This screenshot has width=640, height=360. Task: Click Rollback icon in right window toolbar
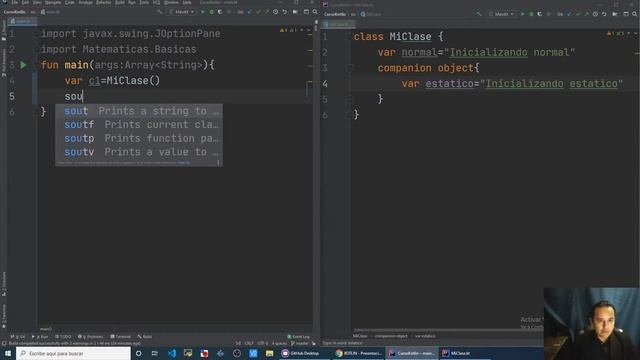tap(604, 14)
